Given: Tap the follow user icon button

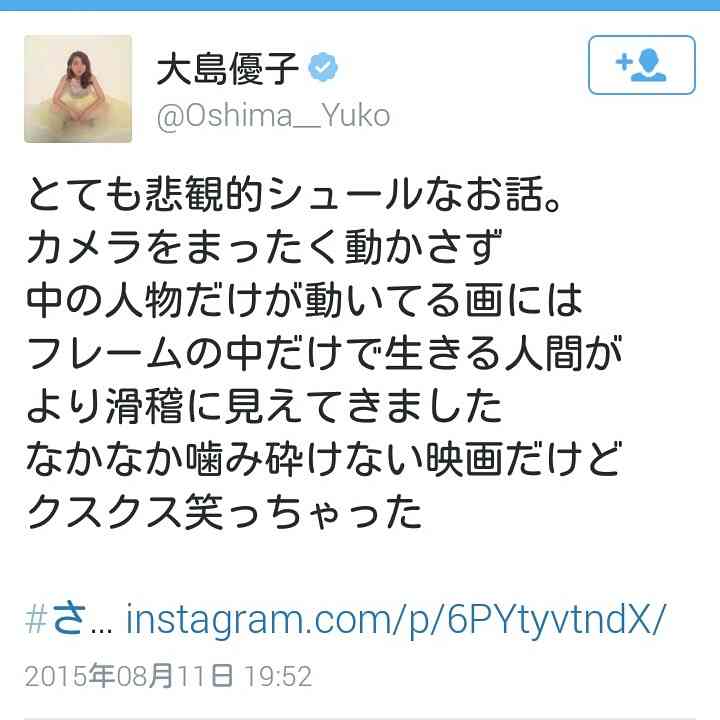Looking at the screenshot, I should [641, 65].
